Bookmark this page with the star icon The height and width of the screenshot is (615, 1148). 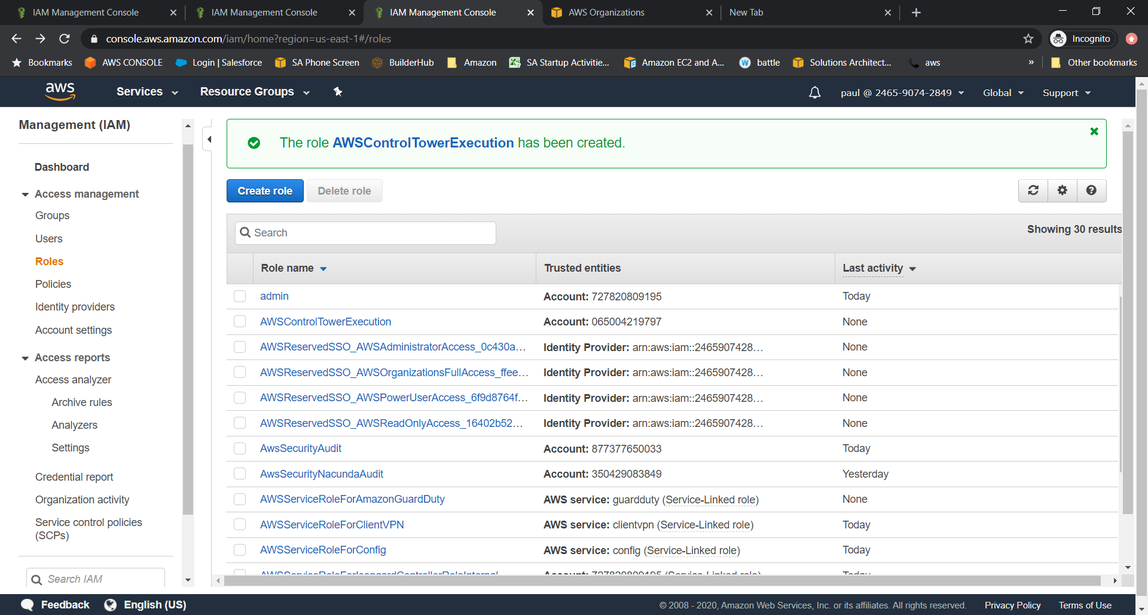click(1028, 39)
